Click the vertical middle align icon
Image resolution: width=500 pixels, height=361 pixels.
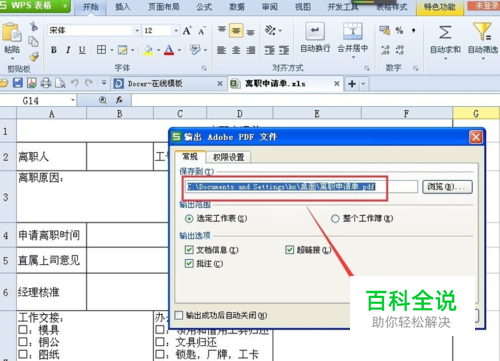point(236,31)
